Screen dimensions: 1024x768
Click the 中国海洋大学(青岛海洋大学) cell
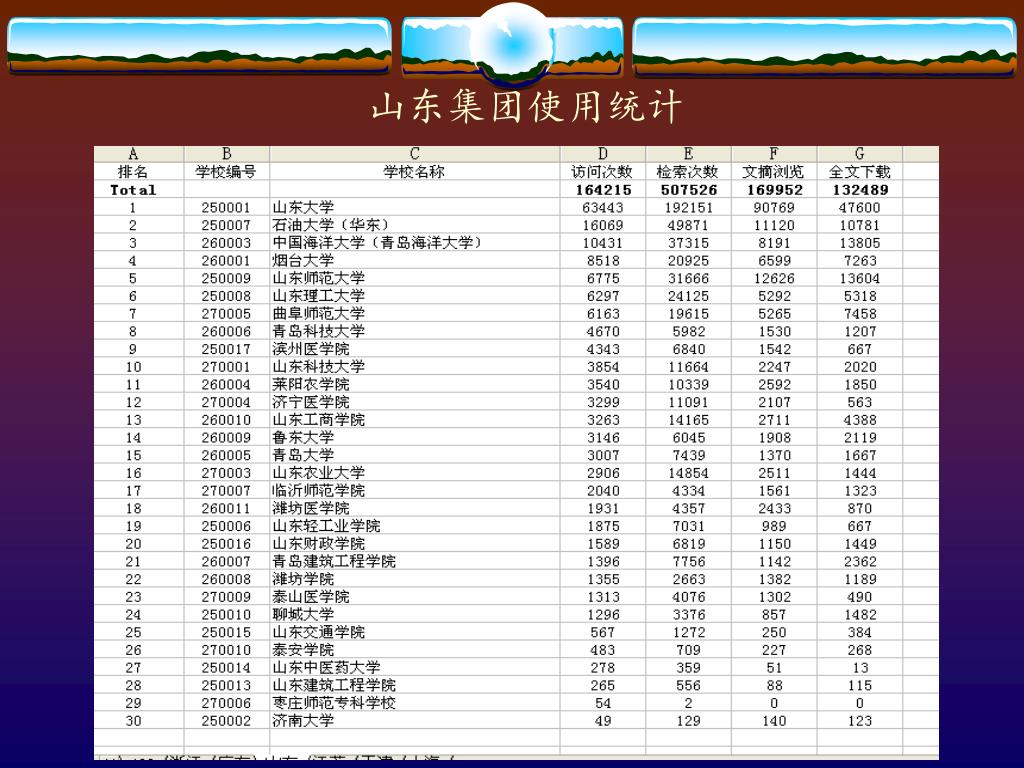pyautogui.click(x=415, y=243)
